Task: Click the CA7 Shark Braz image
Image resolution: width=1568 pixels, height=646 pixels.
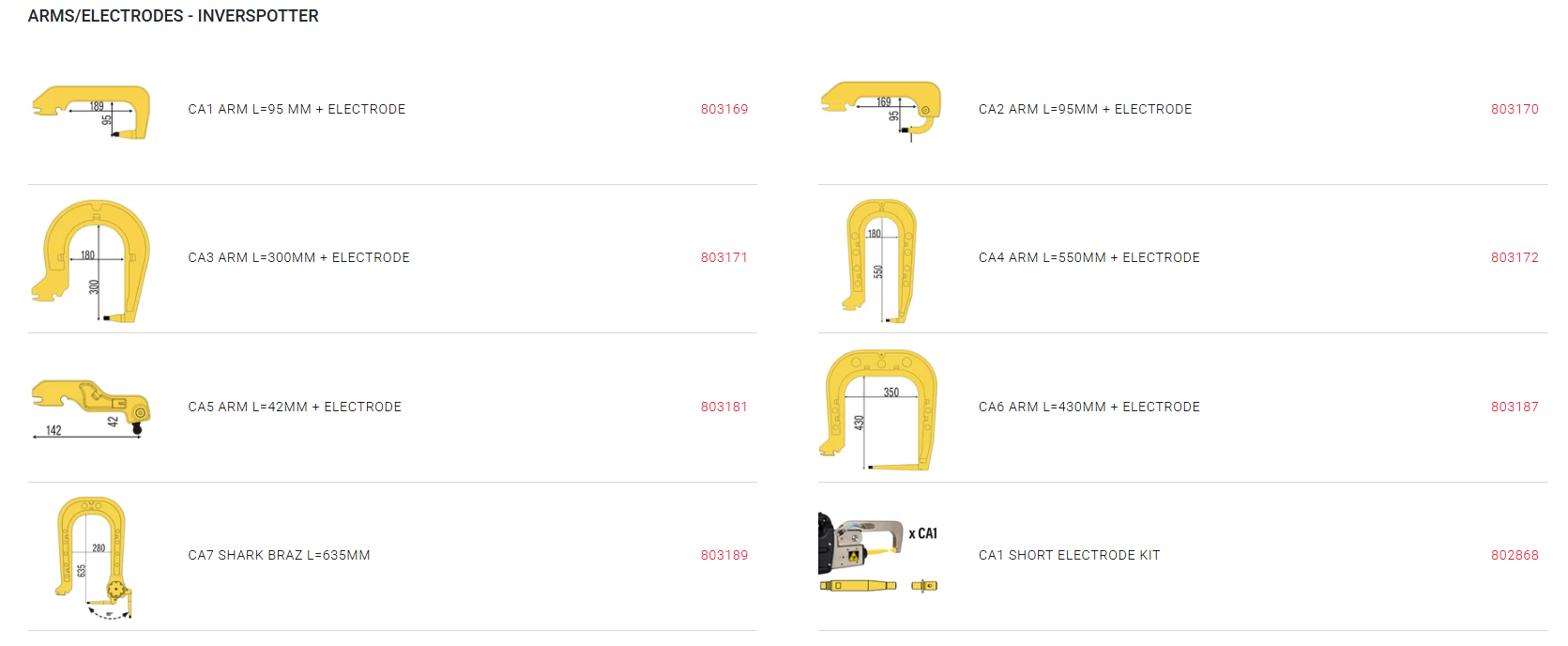Action: click(x=92, y=557)
